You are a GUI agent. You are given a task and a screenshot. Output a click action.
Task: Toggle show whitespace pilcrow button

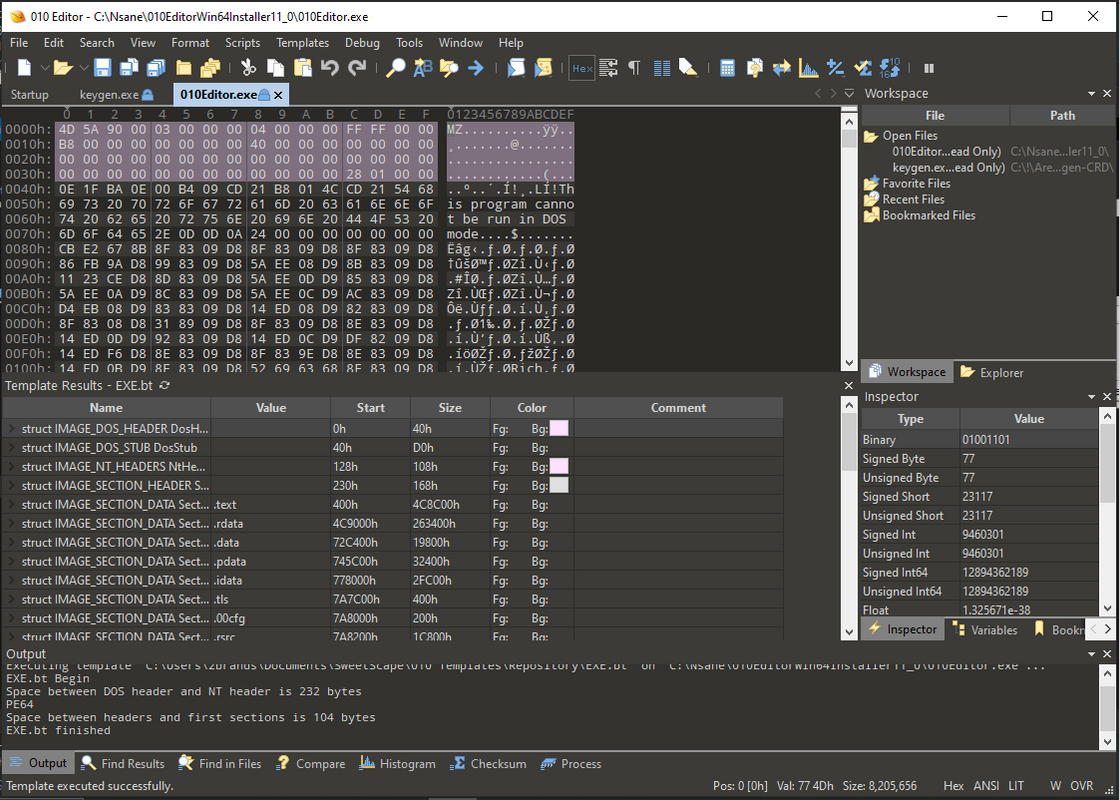[x=634, y=68]
